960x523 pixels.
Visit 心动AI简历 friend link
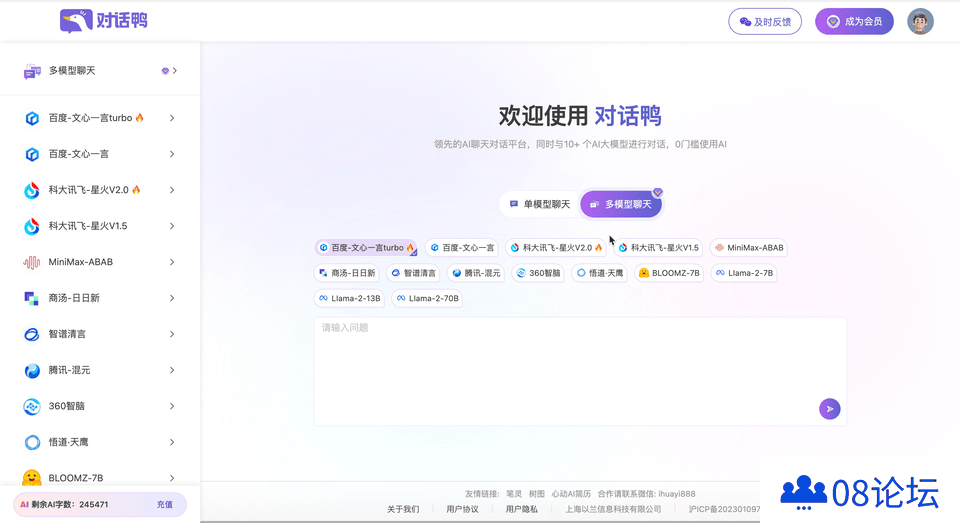coord(571,494)
